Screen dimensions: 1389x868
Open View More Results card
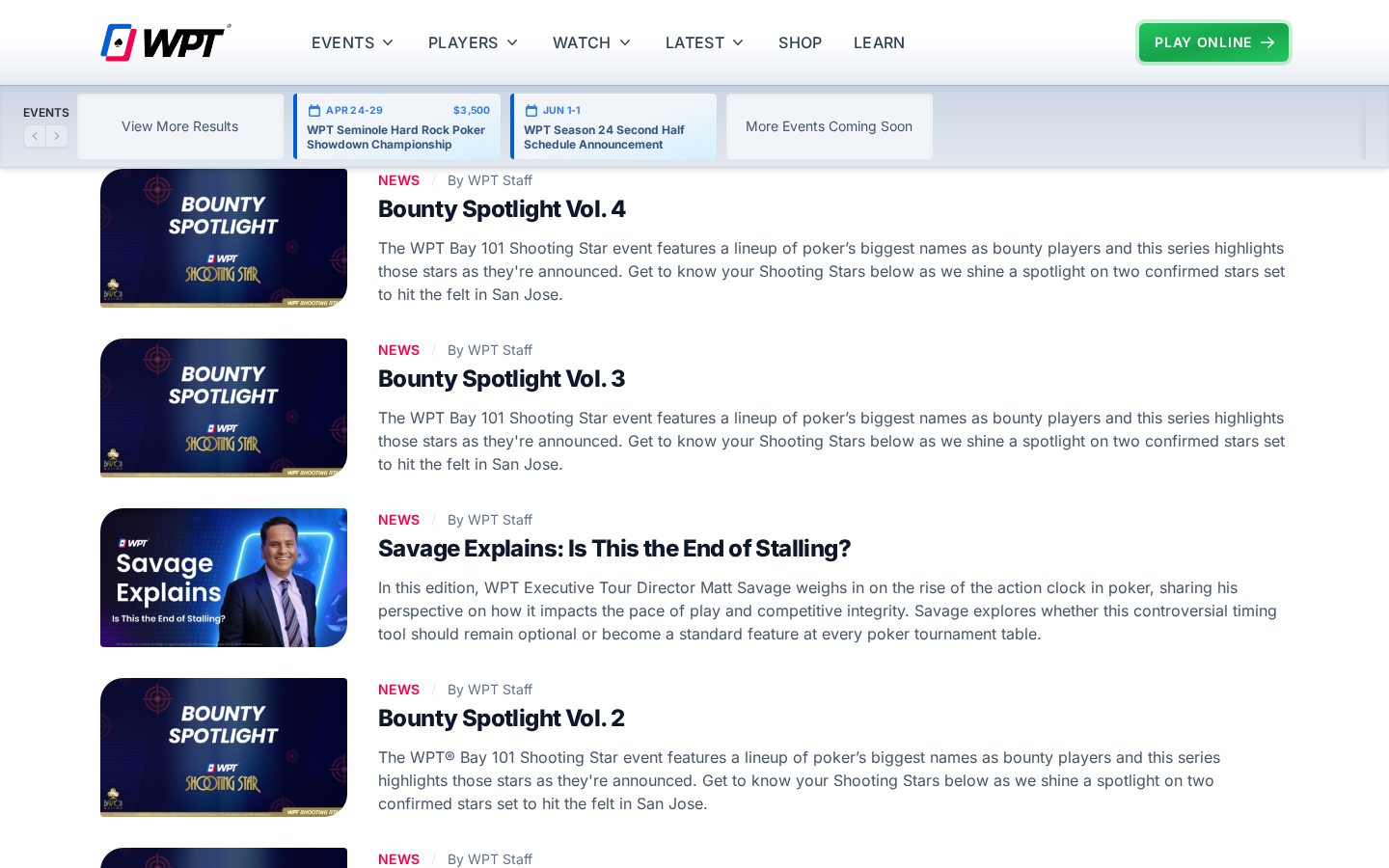point(180,126)
